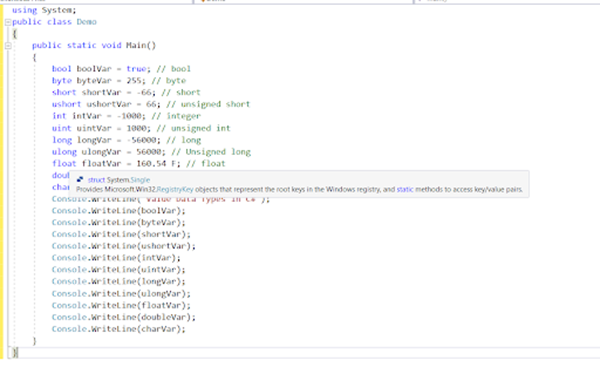Screen dimensions: 600x367
Task: Click the '// float' comment
Action: (x=205, y=164)
